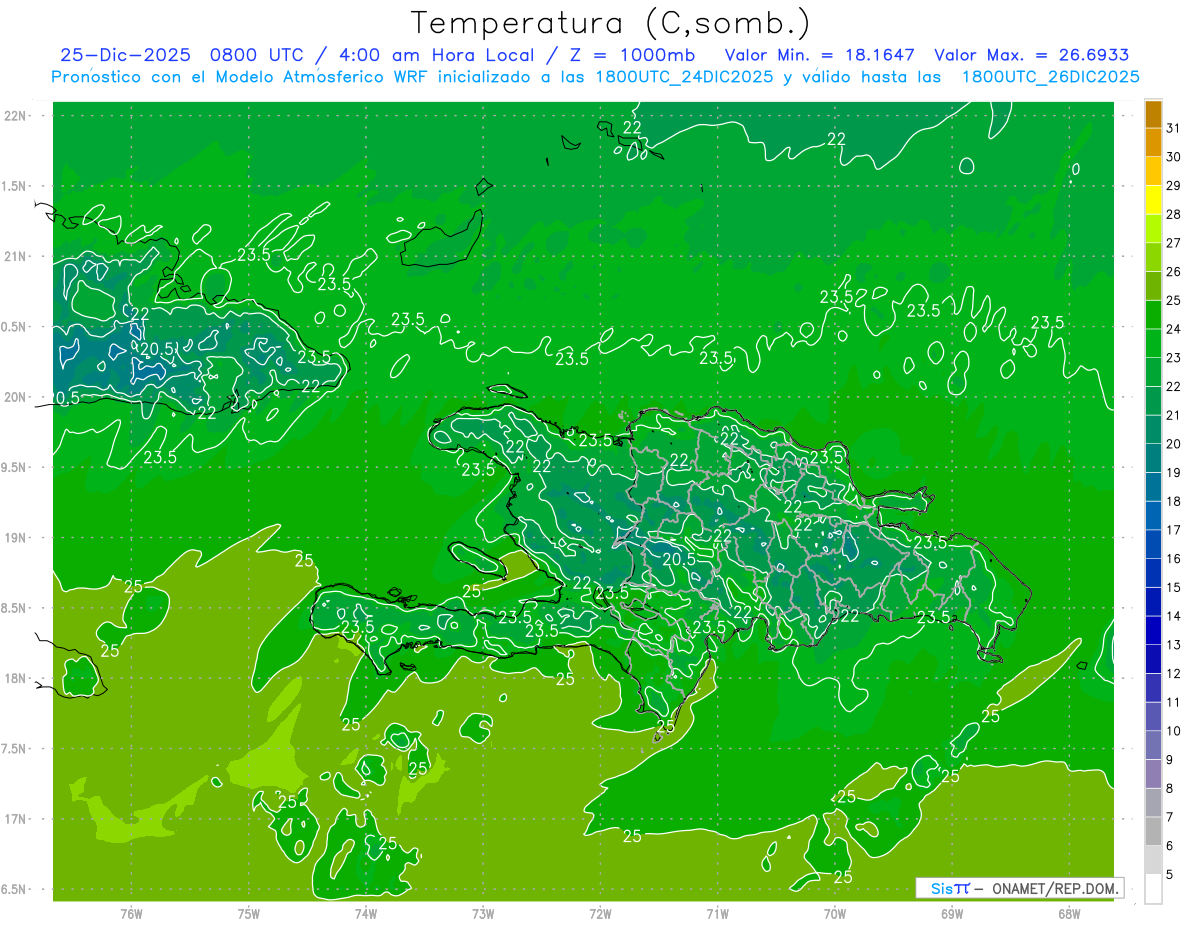Pick the yellow color scale segment between 28 and 29
1200x927 pixels.
click(x=1154, y=200)
